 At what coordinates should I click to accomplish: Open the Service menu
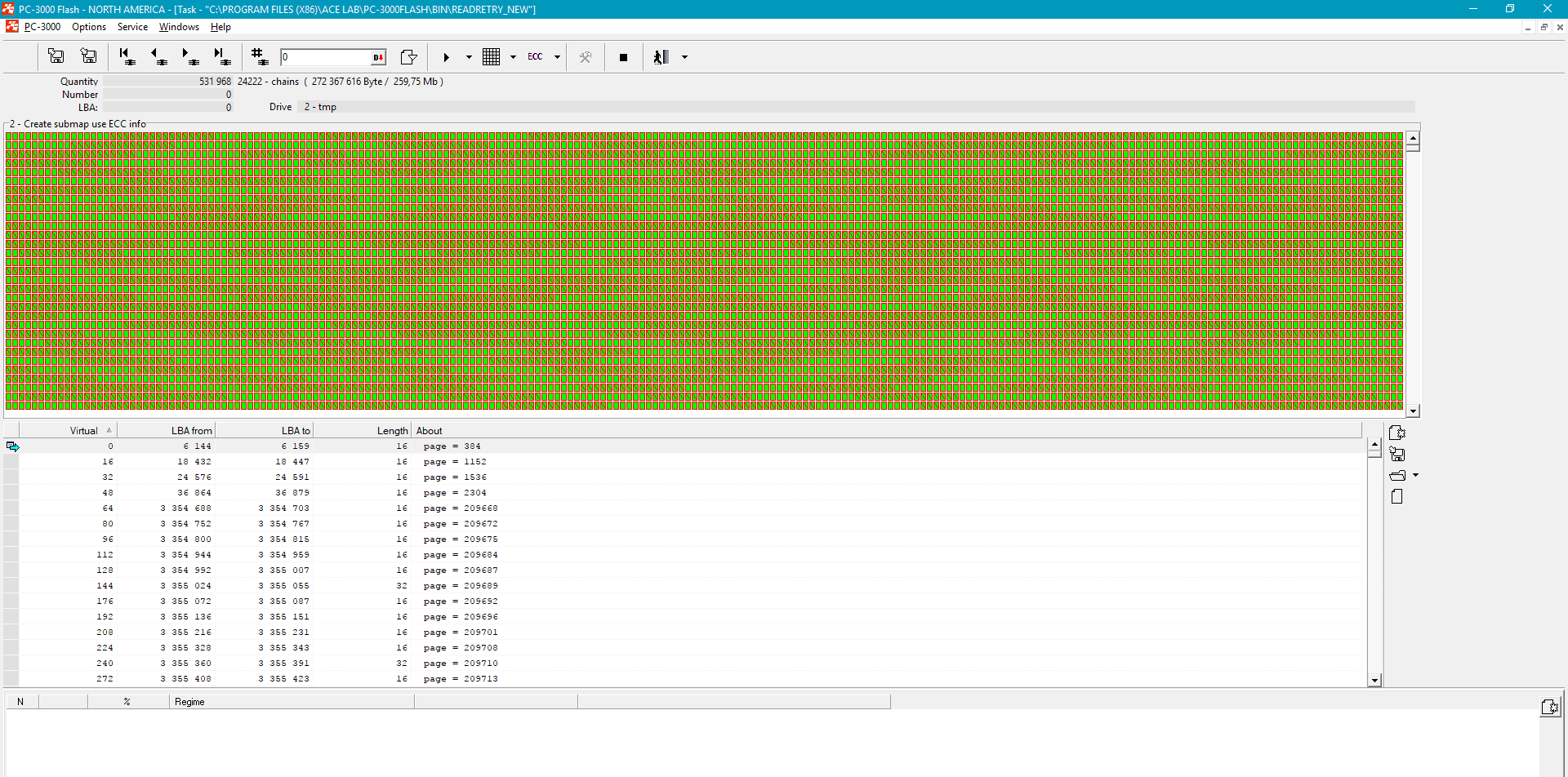132,27
